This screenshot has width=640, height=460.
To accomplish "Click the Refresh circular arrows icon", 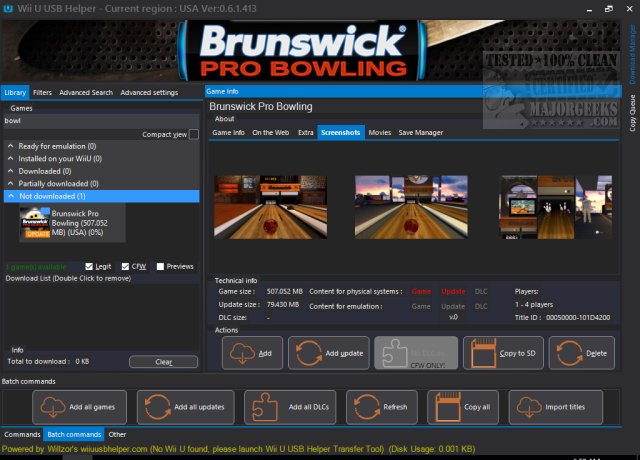I will tap(367, 407).
